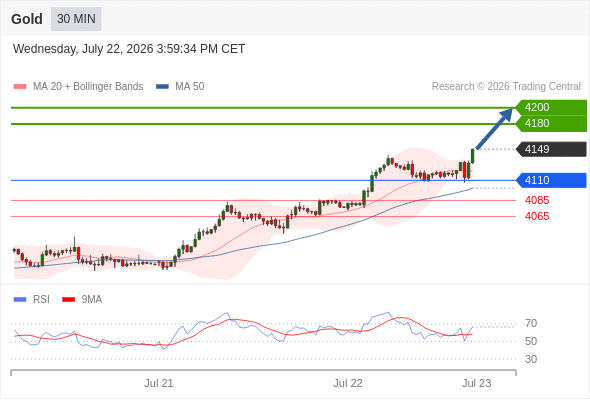Viewport: 590px width, 400px height.
Task: Click the 4085 red support label
Action: [537, 200]
